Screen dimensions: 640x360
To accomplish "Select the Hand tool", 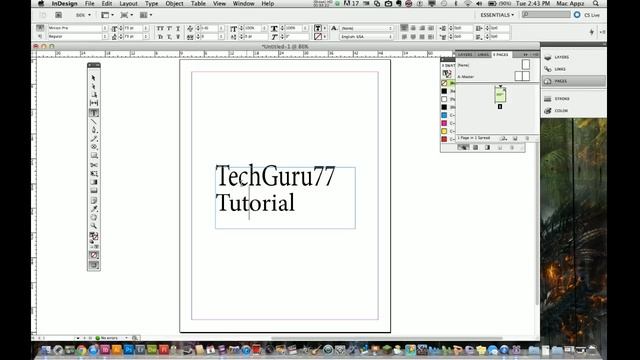I will tap(93, 217).
